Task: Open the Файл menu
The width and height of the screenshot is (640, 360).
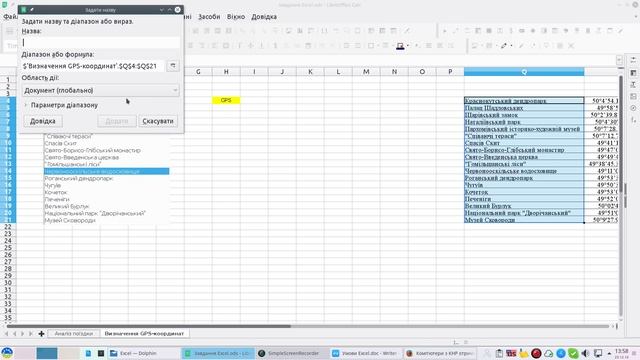Action: (10, 17)
